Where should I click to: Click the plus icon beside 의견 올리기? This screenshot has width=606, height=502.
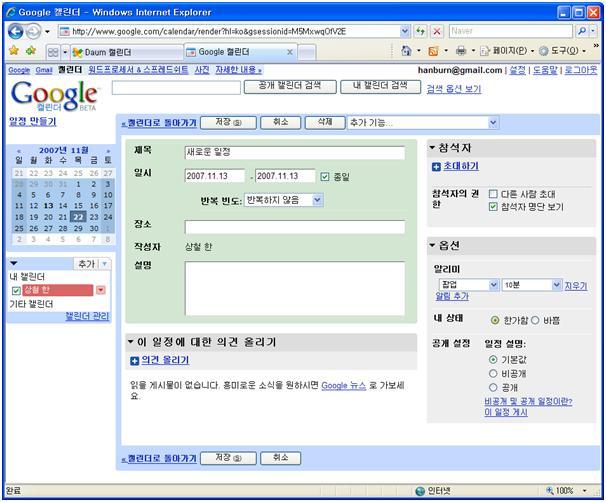coord(134,361)
